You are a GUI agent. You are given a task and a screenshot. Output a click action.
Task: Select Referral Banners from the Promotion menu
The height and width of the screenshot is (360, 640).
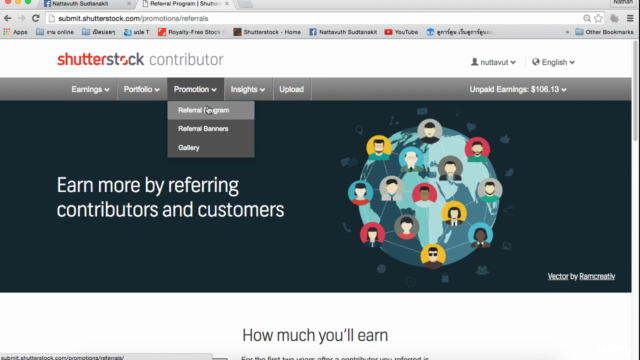click(211, 129)
